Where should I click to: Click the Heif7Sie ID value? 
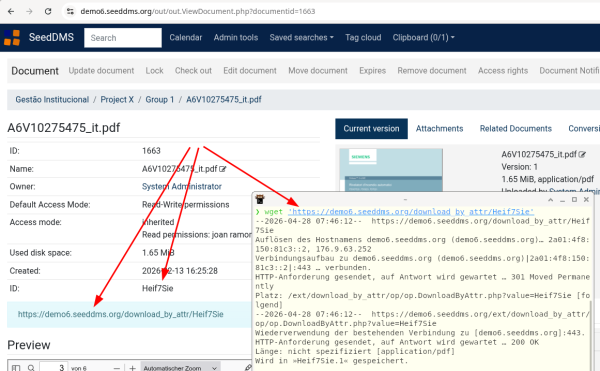tap(158, 288)
